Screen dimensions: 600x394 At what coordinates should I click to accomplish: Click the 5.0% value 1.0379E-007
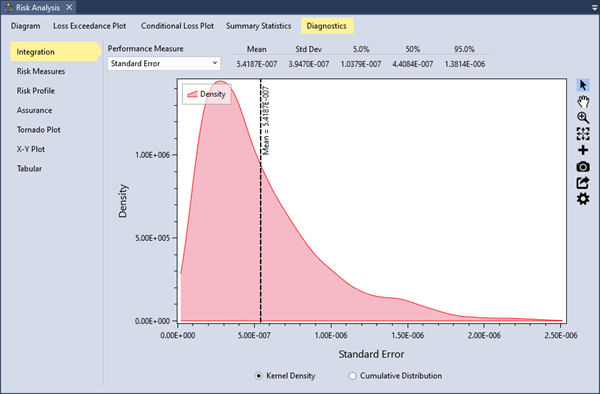(x=361, y=64)
